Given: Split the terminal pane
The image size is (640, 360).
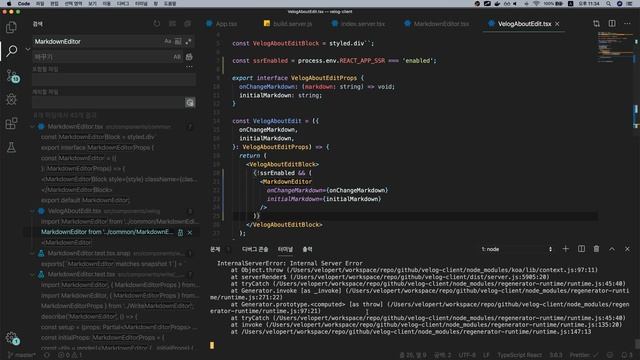Looking at the screenshot, I should [581, 249].
